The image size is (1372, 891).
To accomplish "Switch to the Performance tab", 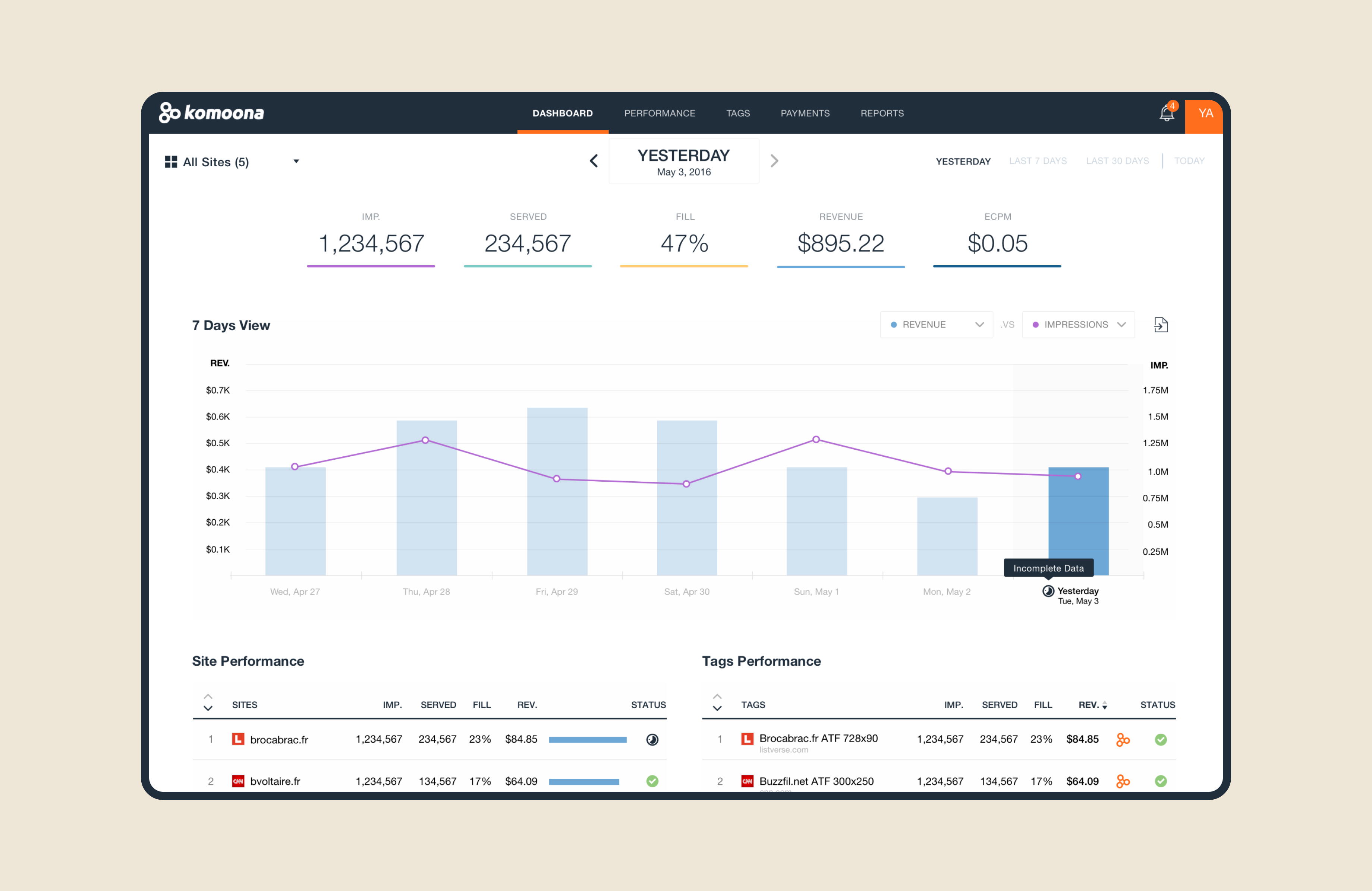I will click(x=660, y=114).
